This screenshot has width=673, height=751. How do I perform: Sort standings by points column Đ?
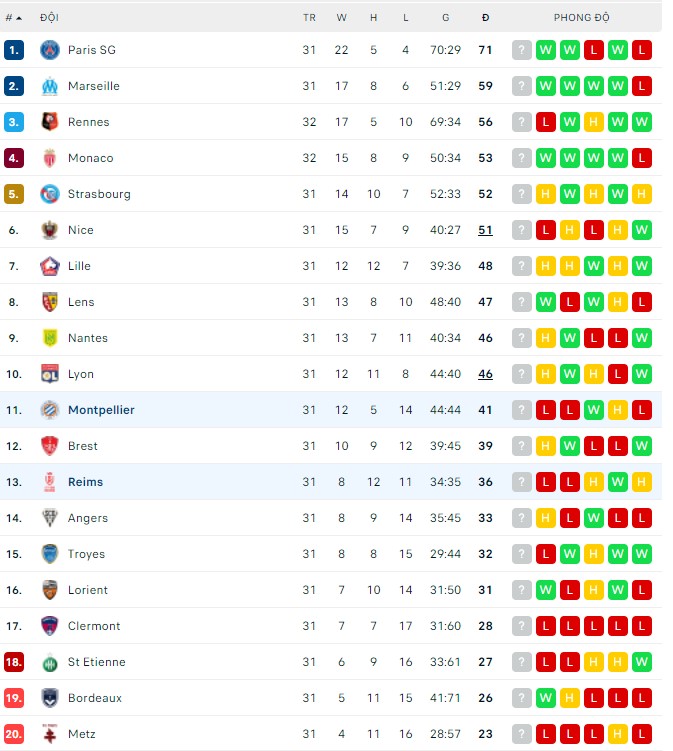coord(485,18)
